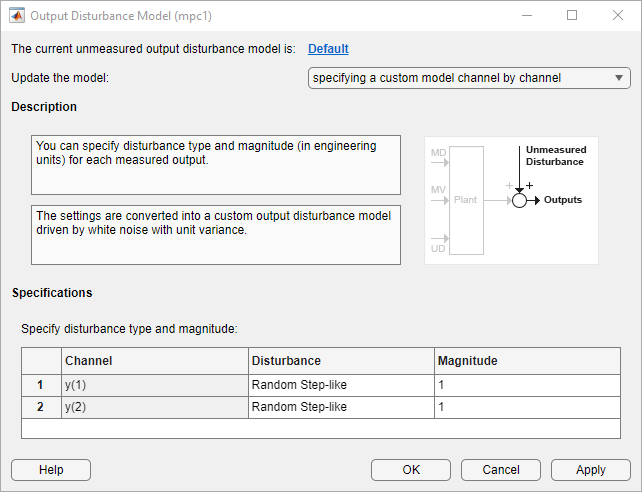The height and width of the screenshot is (492, 642).
Task: Click the Disturbance column header
Action: pyautogui.click(x=340, y=361)
